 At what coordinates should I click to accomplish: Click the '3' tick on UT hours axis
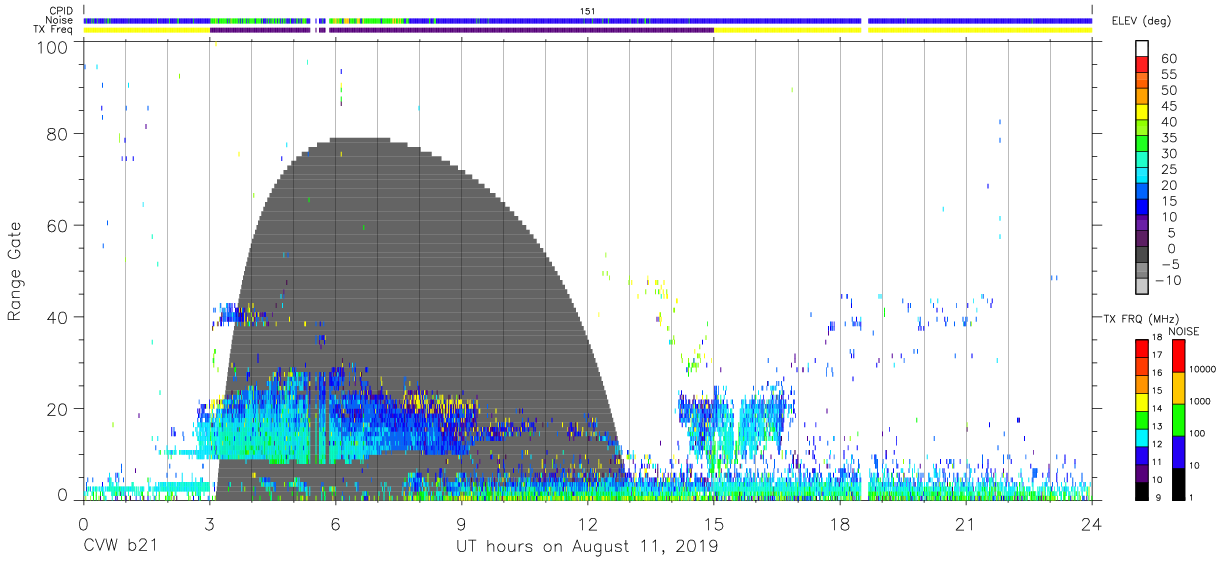(210, 524)
